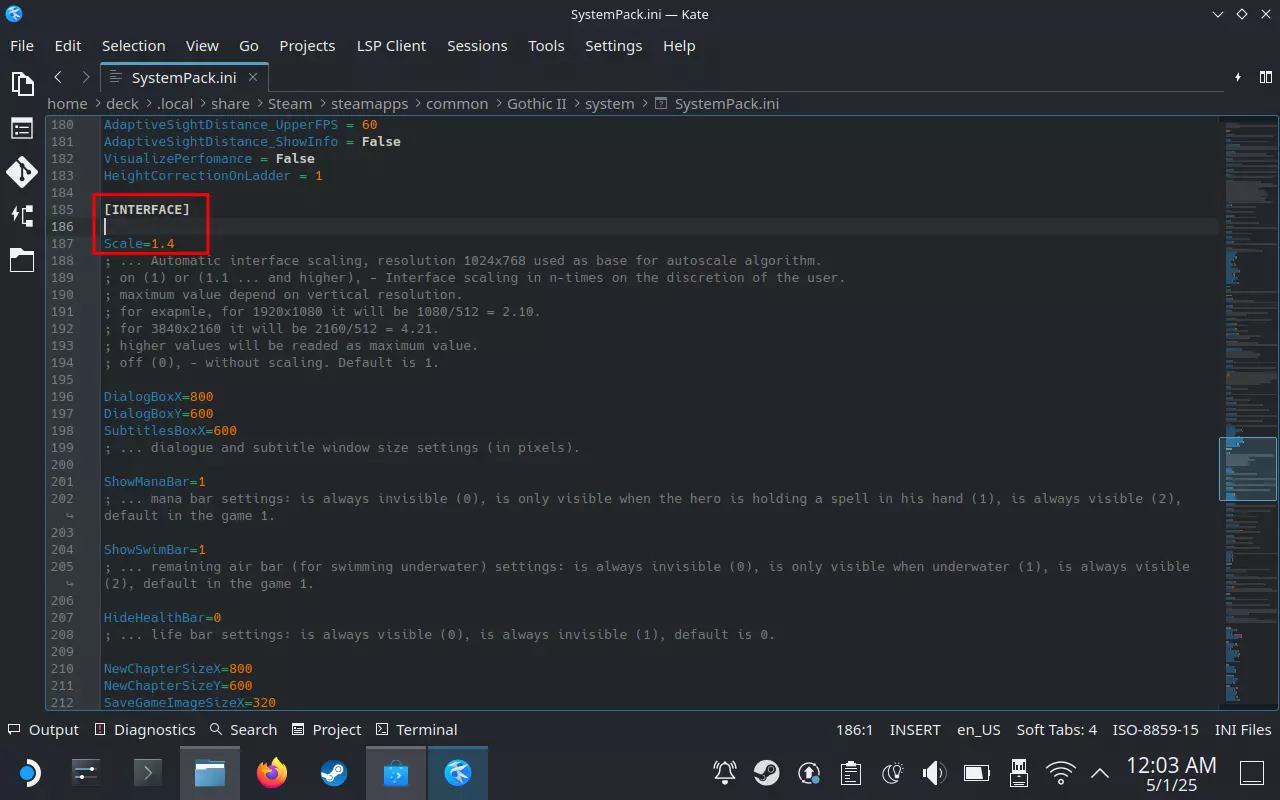Viewport: 1280px width, 800px height.
Task: Toggle the Terminal panel
Action: (416, 730)
